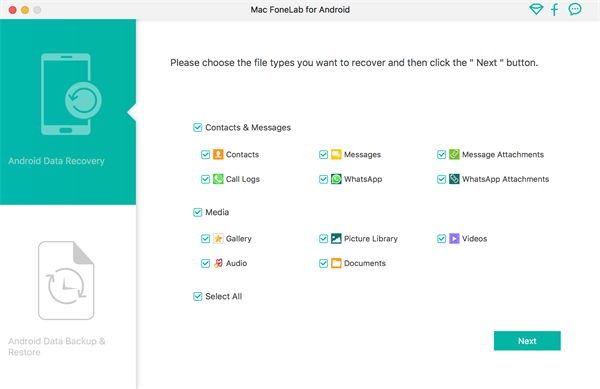
Task: Open the feedback chat bubble icon
Action: click(x=575, y=9)
